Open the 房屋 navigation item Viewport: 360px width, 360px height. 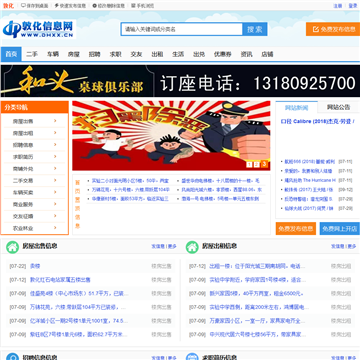(x=74, y=54)
